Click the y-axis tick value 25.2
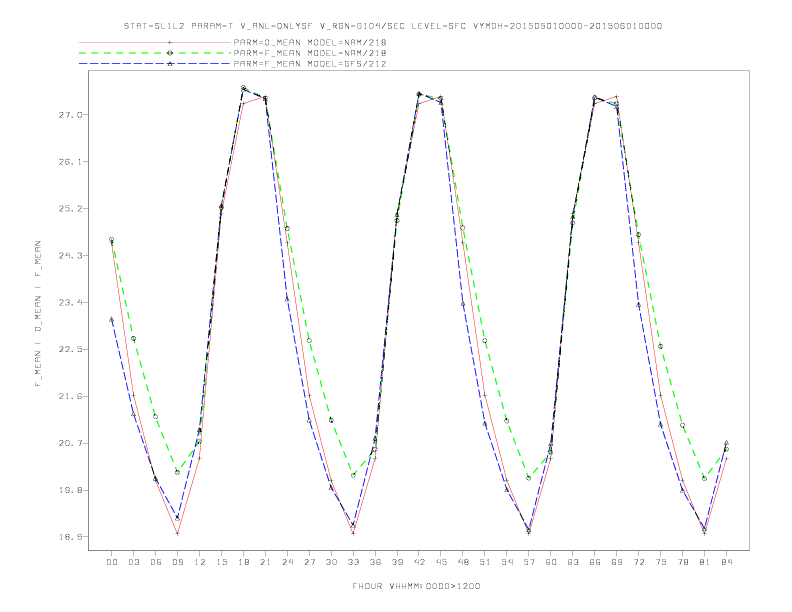 [x=70, y=209]
